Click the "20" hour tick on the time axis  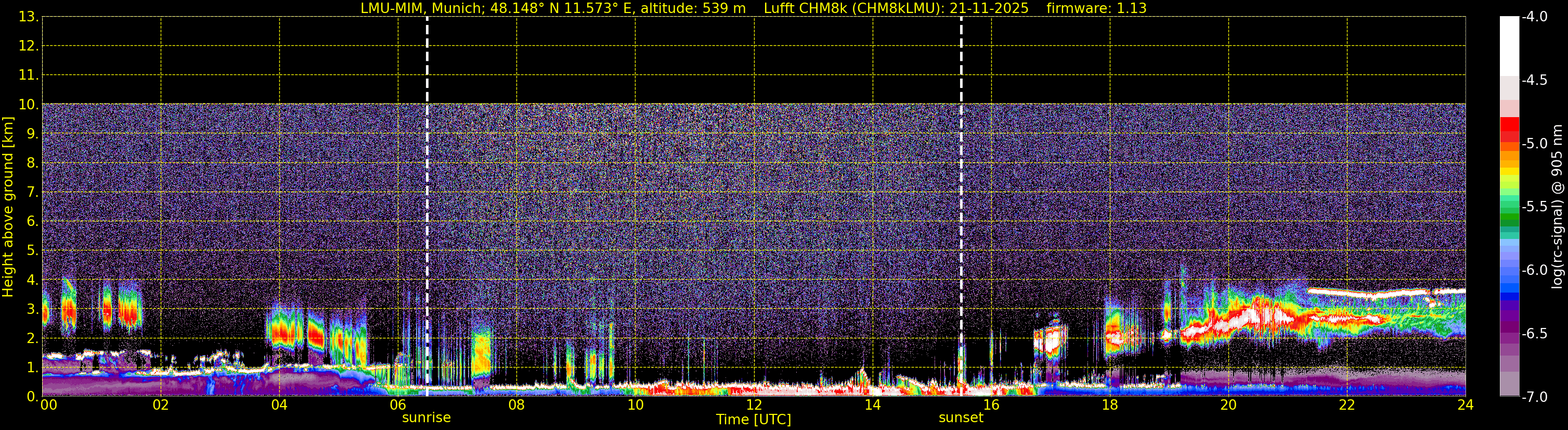(1228, 405)
